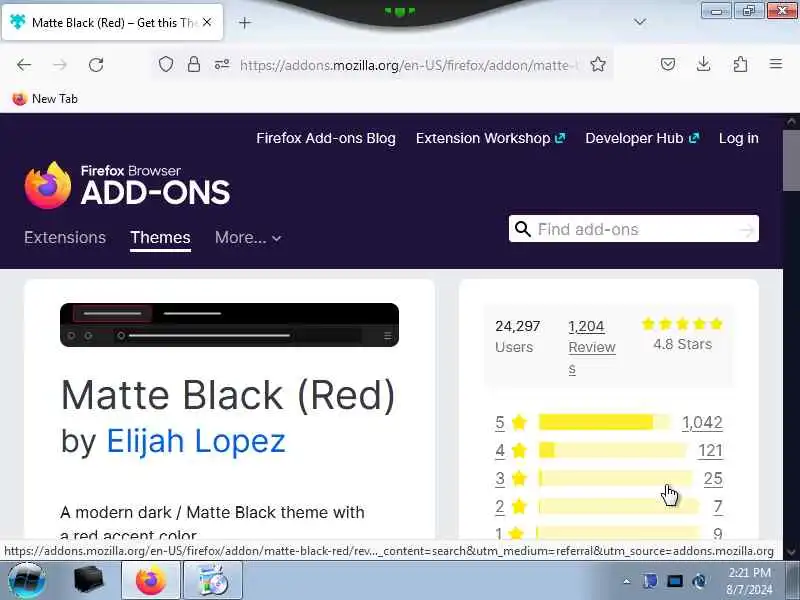
Task: Filter reviews by 5 star rating
Action: (499, 422)
